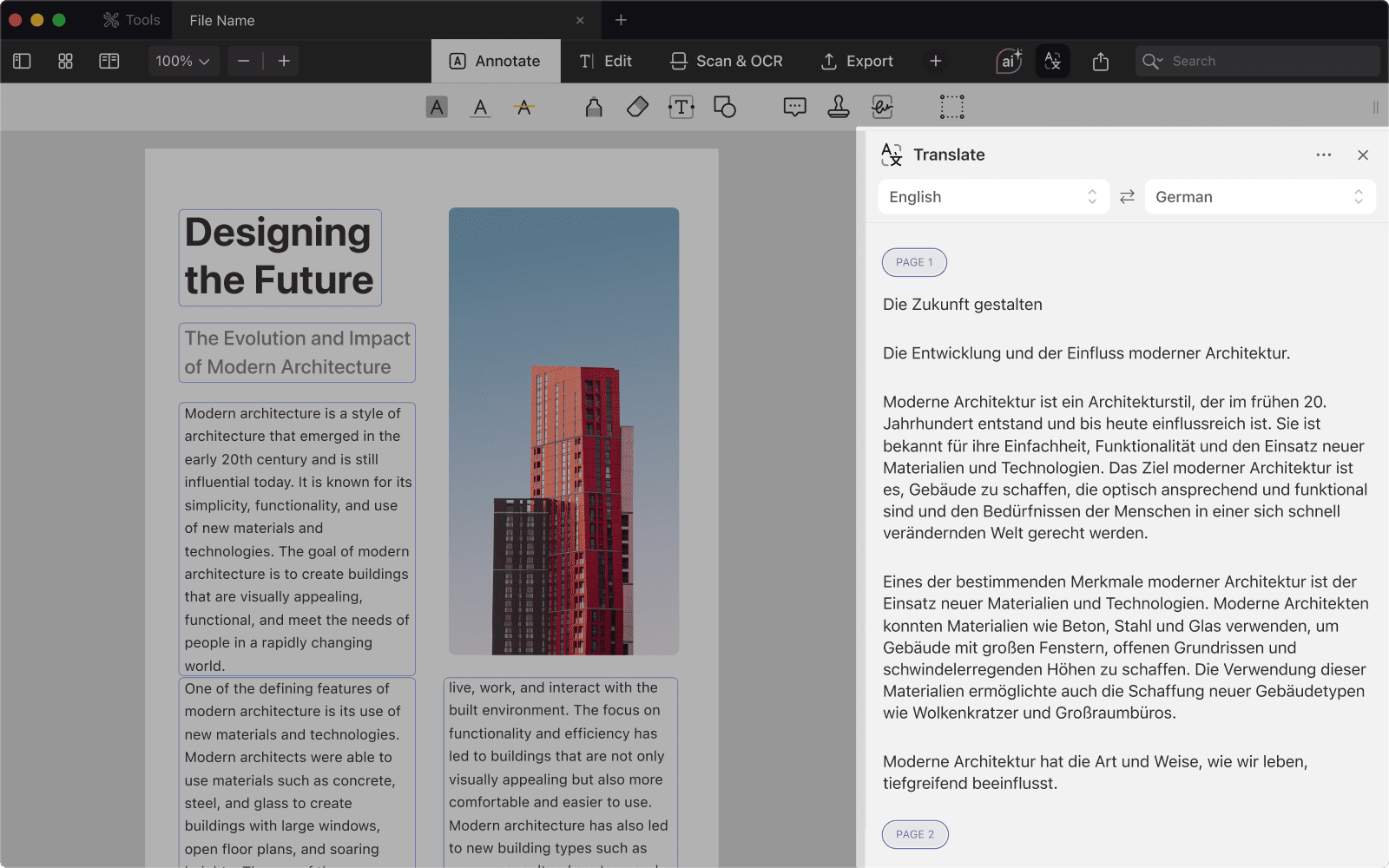Swap the translation languages
Image resolution: width=1389 pixels, height=868 pixels.
[x=1127, y=197]
